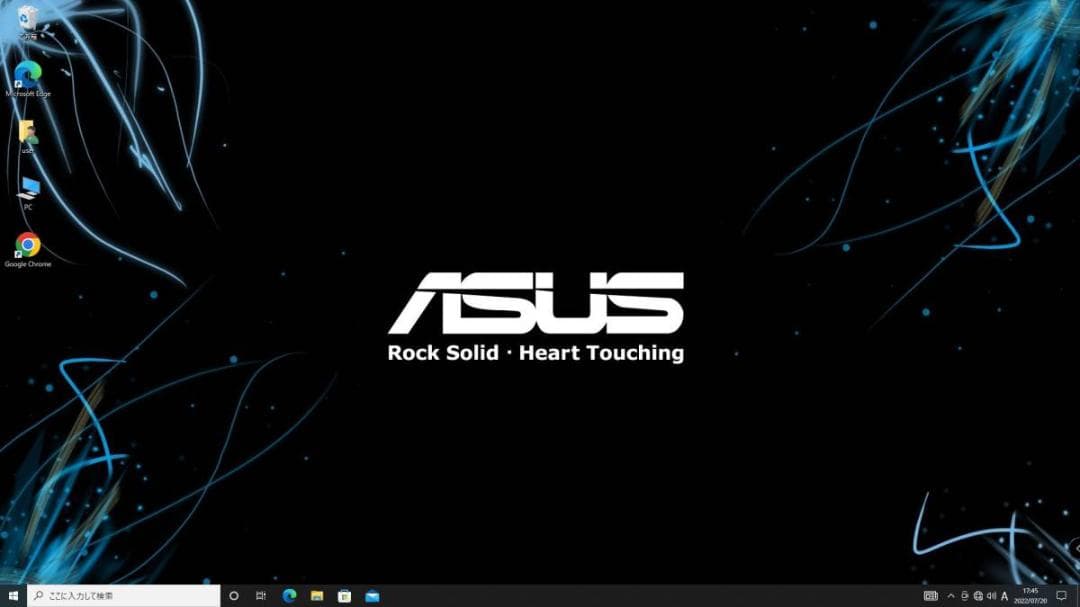1080x607 pixels.
Task: Toggle Task View on the taskbar
Action: pyautogui.click(x=260, y=596)
